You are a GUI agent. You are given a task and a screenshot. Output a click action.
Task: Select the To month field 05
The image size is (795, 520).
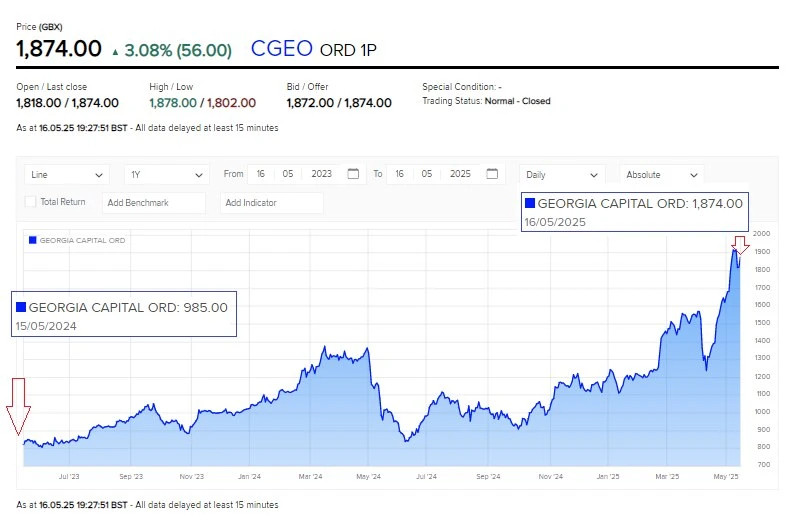tap(427, 174)
